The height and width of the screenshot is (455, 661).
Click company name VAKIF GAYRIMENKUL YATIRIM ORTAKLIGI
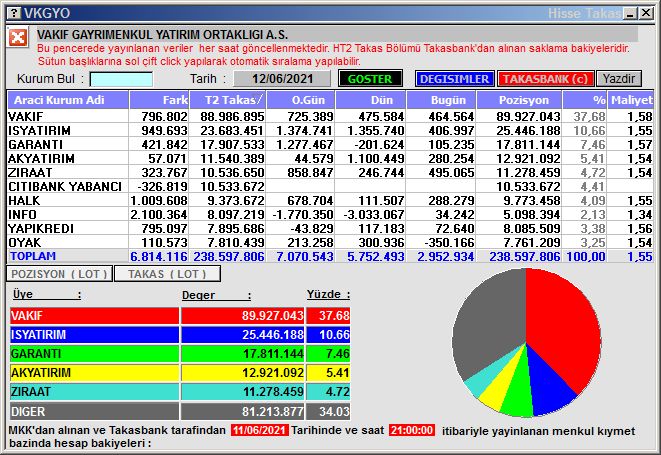pyautogui.click(x=163, y=35)
